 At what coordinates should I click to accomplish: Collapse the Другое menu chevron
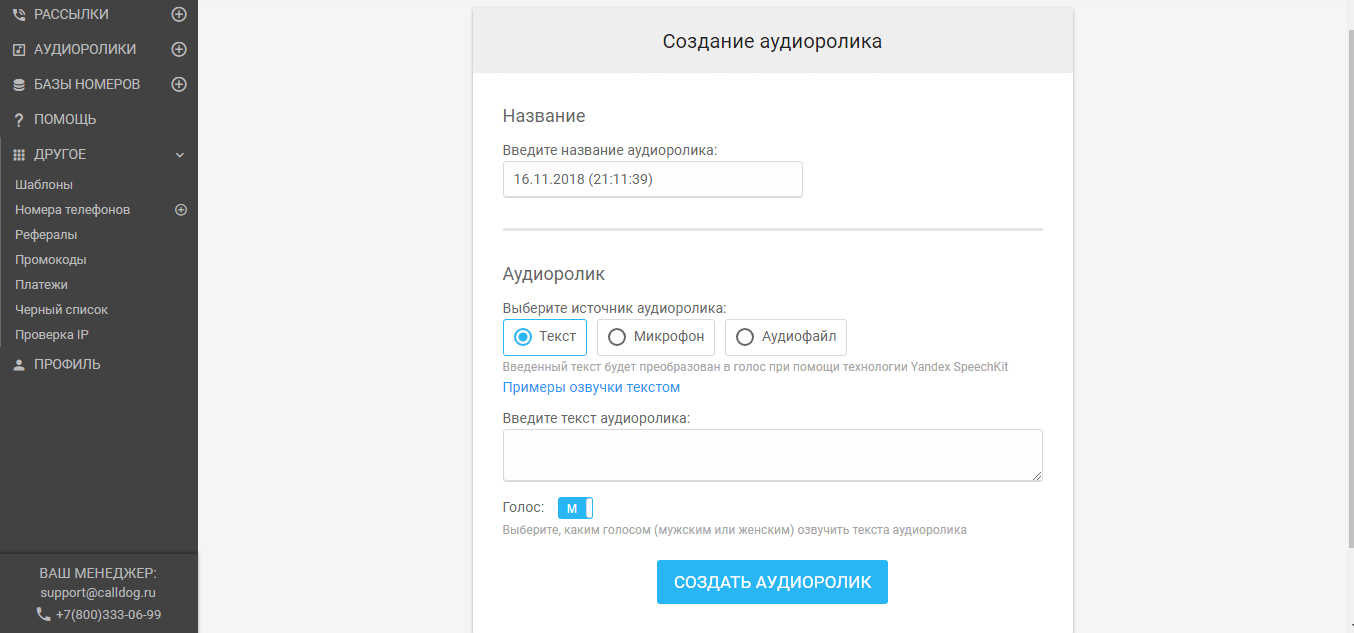click(x=180, y=155)
